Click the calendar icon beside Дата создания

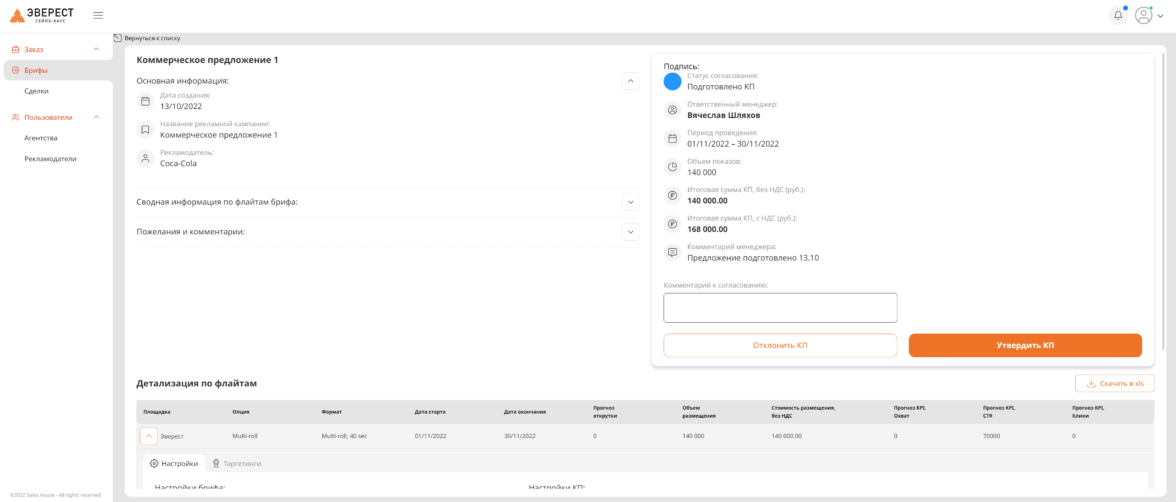(145, 101)
